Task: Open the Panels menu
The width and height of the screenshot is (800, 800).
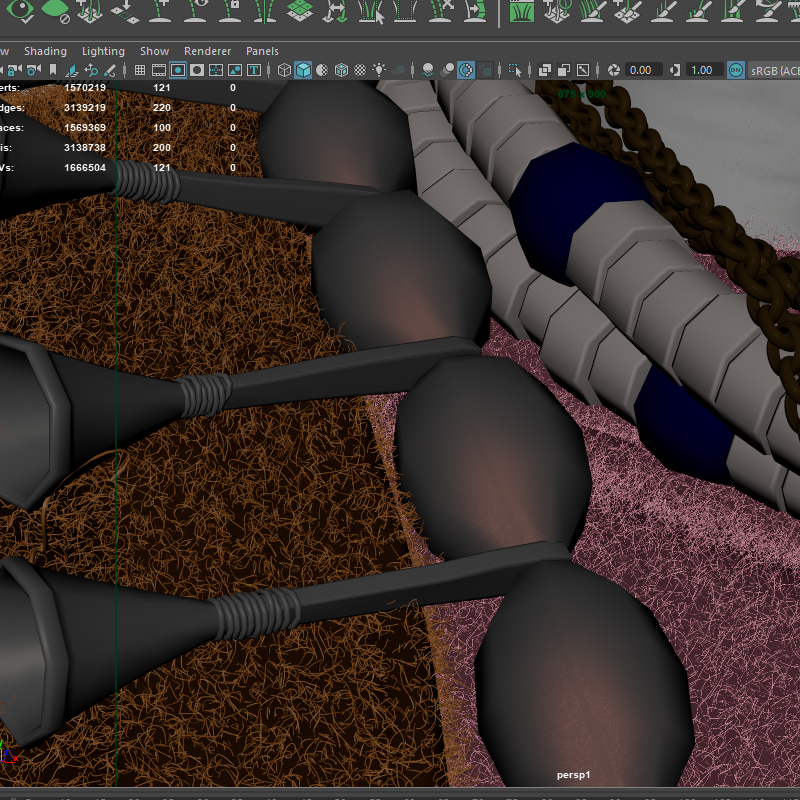Action: tap(262, 51)
